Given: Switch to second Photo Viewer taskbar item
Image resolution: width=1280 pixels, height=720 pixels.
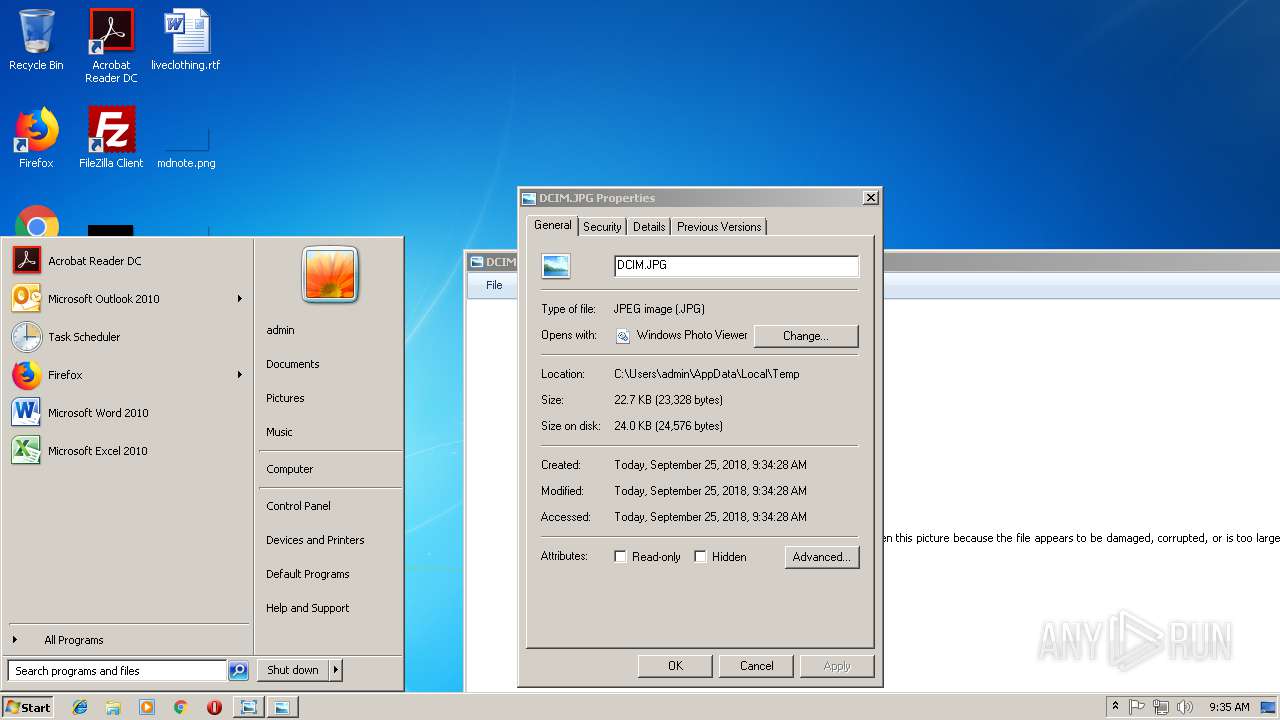Looking at the screenshot, I should tap(282, 707).
